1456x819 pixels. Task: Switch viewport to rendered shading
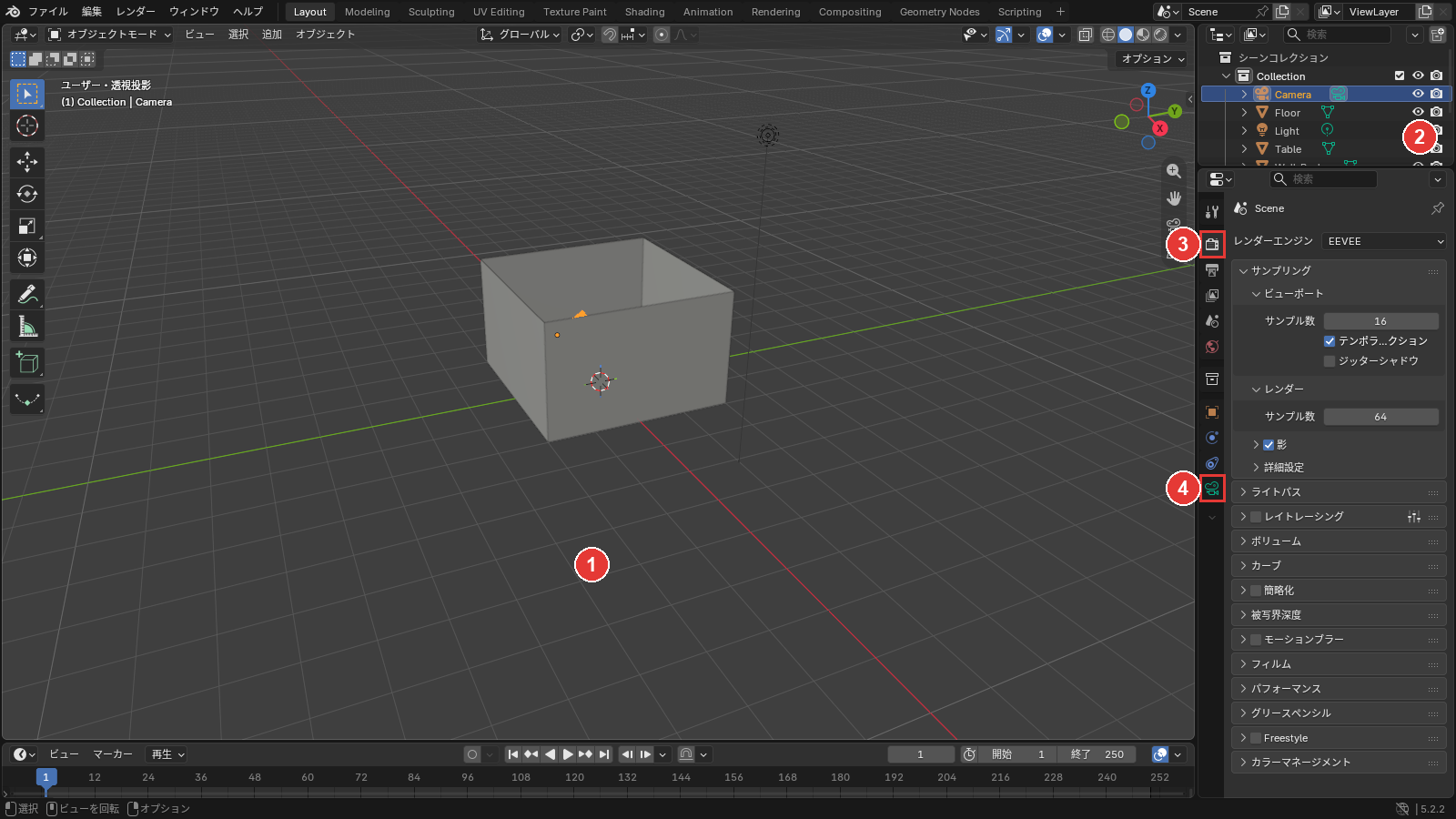coord(1160,35)
